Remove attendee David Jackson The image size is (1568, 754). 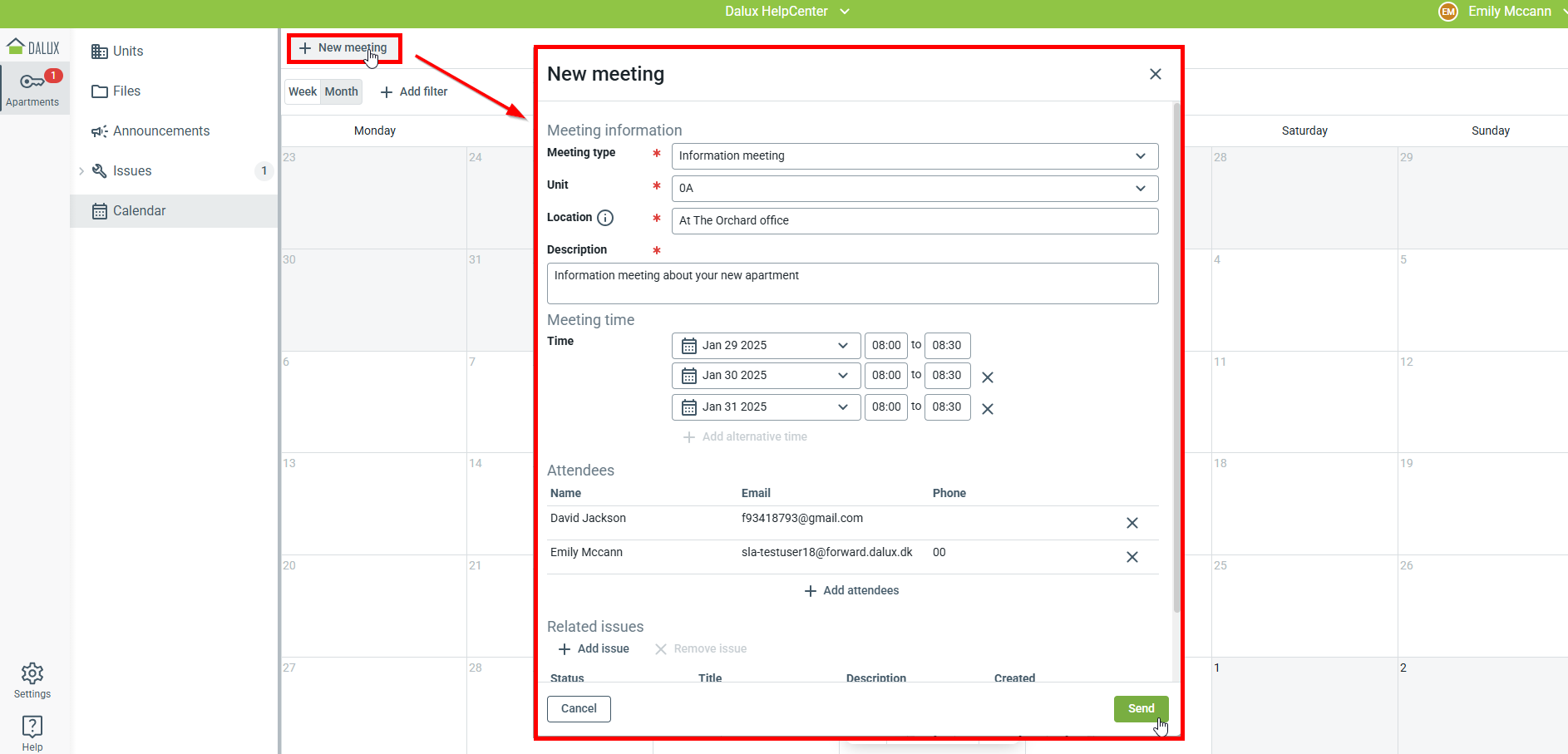pos(1132,523)
